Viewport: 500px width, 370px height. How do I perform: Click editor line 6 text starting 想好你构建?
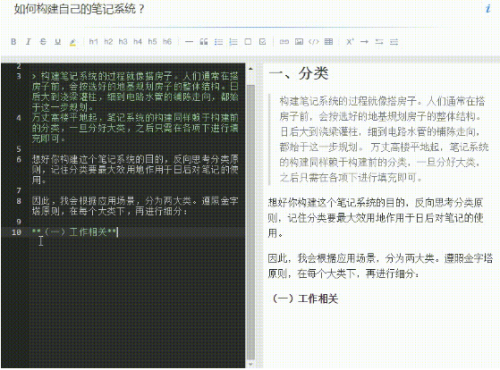tap(135, 169)
